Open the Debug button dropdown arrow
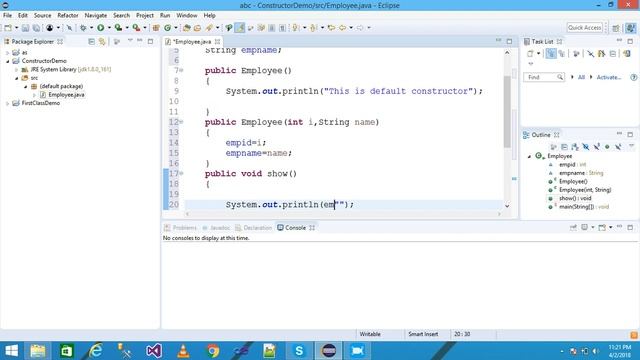Image resolution: width=640 pixels, height=360 pixels. point(91,28)
